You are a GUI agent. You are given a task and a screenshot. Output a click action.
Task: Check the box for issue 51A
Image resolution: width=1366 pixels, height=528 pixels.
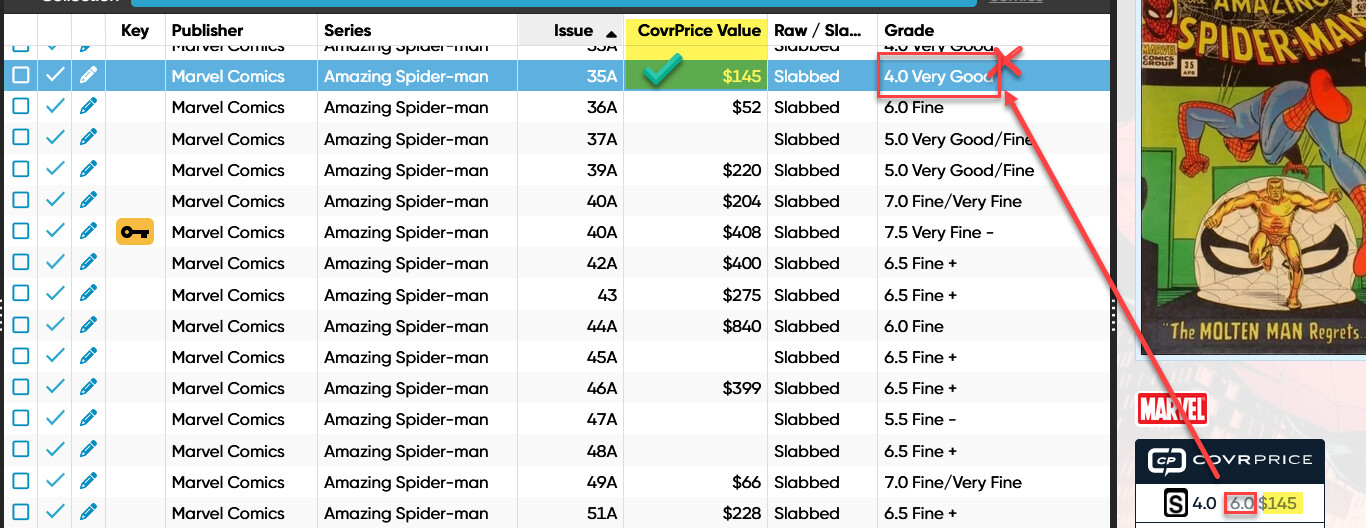coord(21,513)
